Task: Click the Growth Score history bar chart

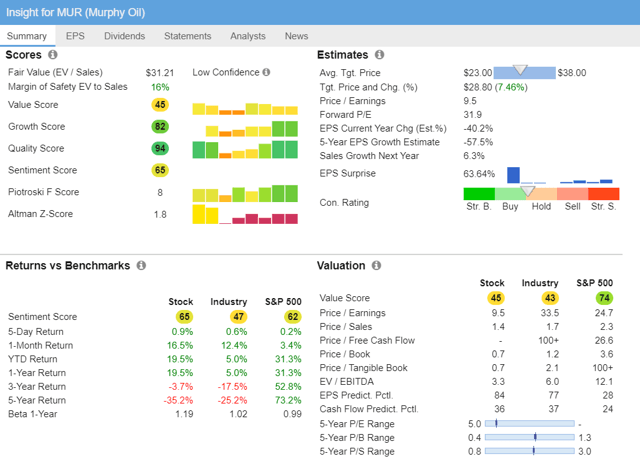Action: (251, 129)
